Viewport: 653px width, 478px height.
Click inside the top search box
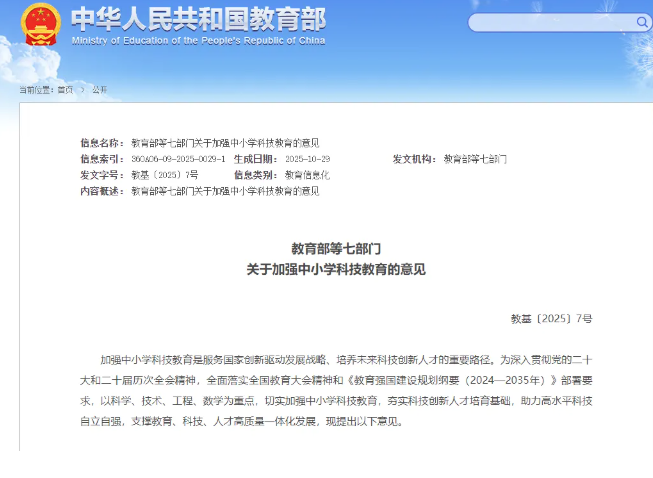point(550,22)
